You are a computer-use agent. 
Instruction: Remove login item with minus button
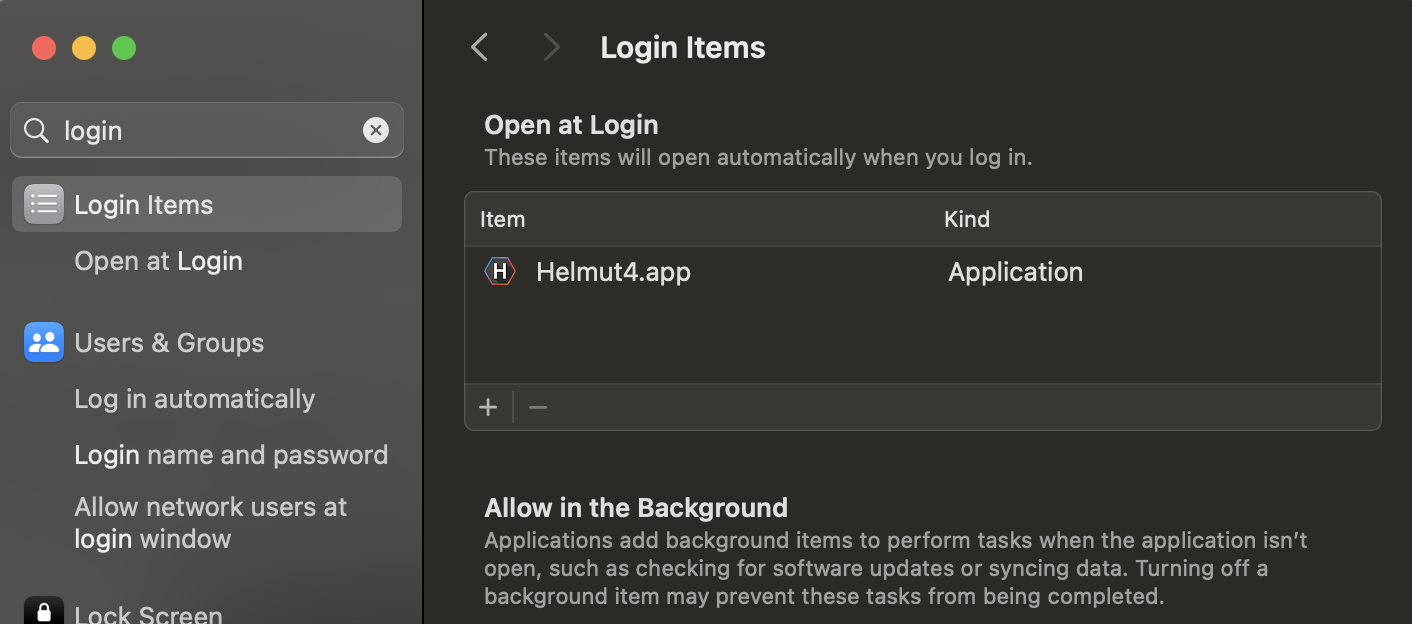538,407
